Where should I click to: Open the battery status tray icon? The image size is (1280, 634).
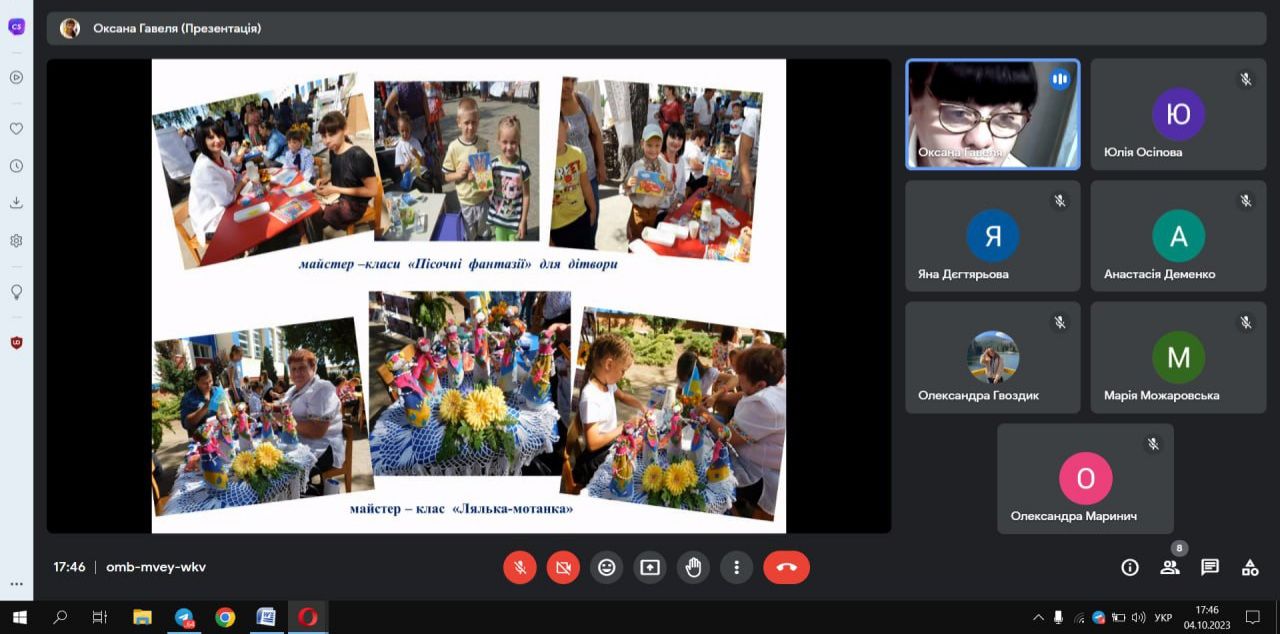coord(1118,617)
